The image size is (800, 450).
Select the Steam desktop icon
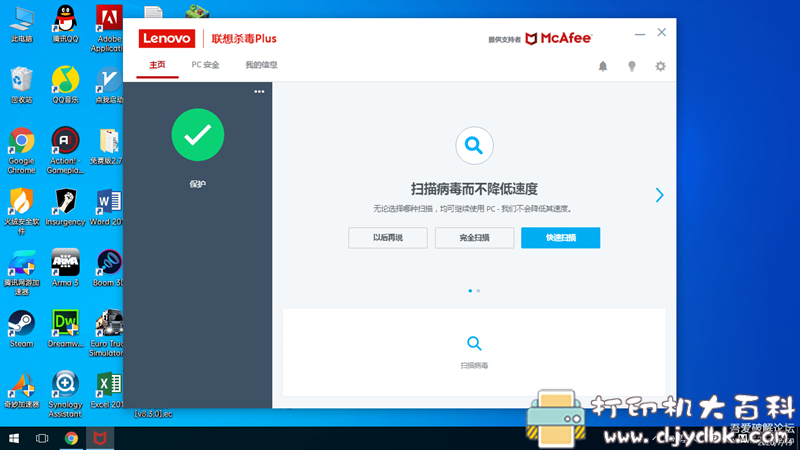click(x=21, y=329)
